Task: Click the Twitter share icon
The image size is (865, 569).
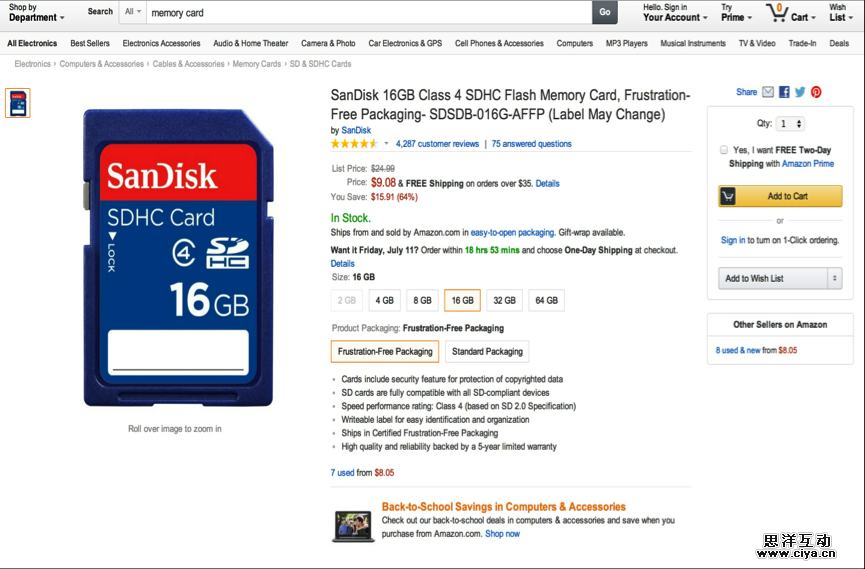Action: [x=800, y=92]
